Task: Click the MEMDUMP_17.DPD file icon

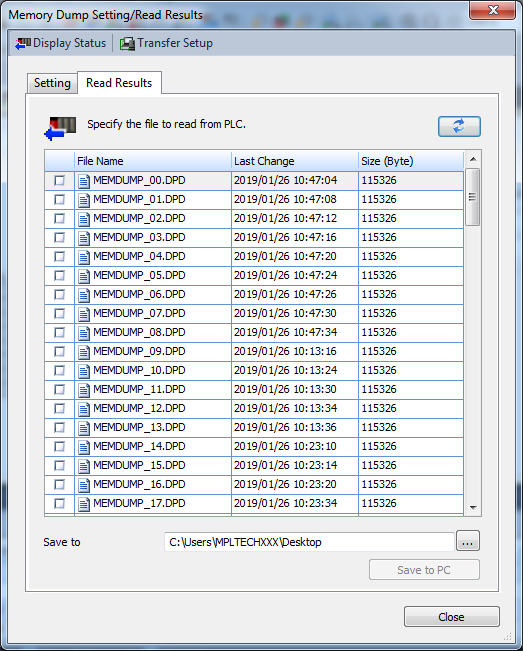Action: (84, 504)
